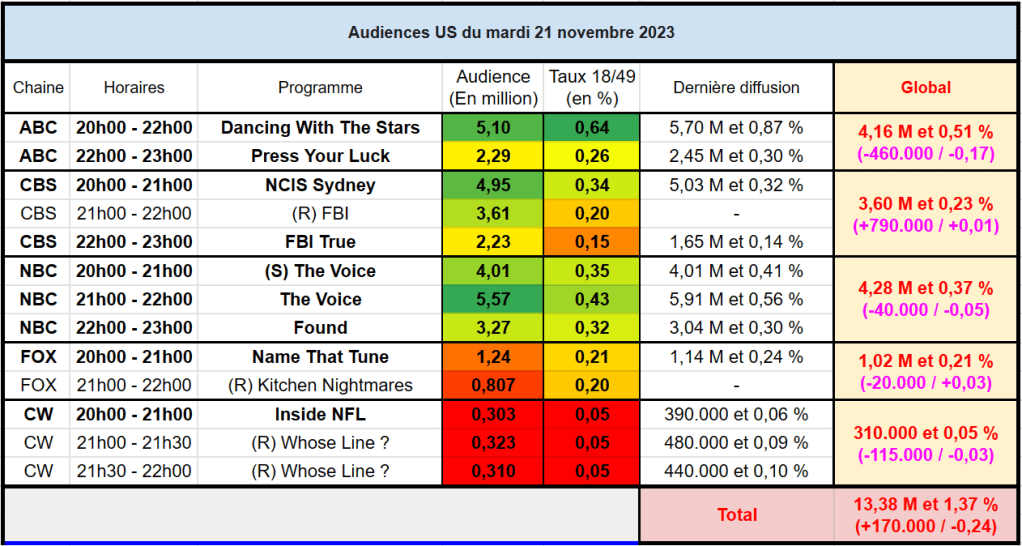Select the 'Chaine' column header
This screenshot has width=1022, height=546.
point(38,88)
